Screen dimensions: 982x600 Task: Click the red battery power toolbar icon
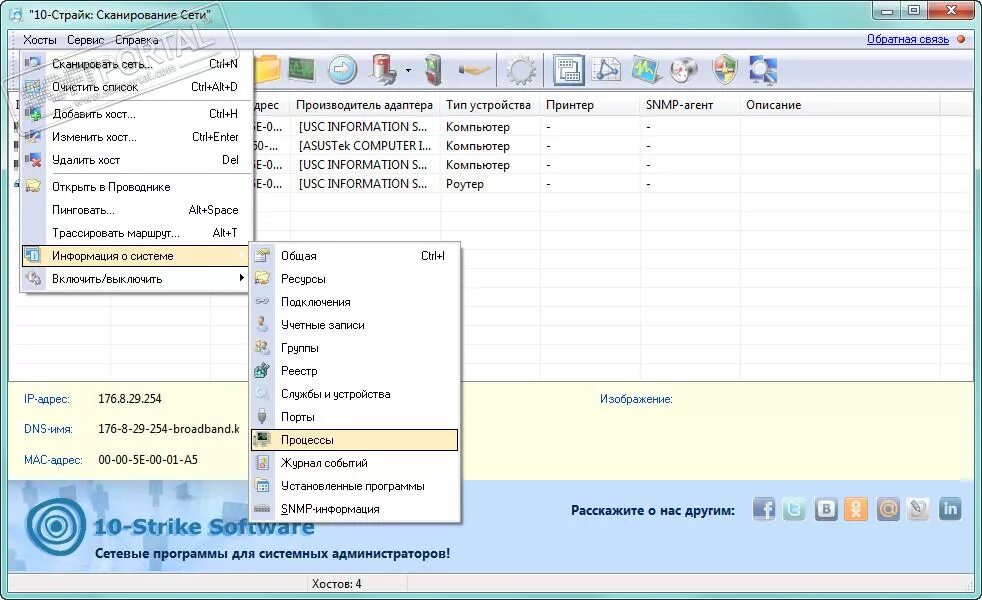point(384,70)
